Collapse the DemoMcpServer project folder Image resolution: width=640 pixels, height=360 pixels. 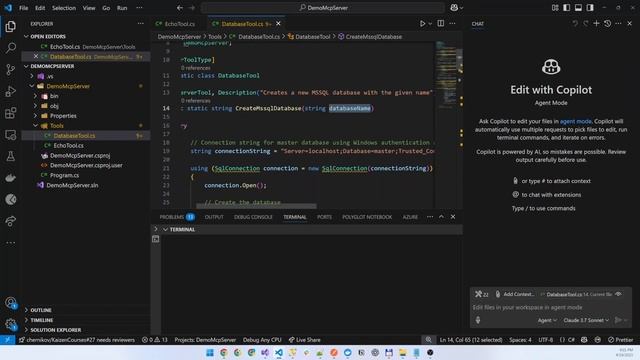(32, 86)
